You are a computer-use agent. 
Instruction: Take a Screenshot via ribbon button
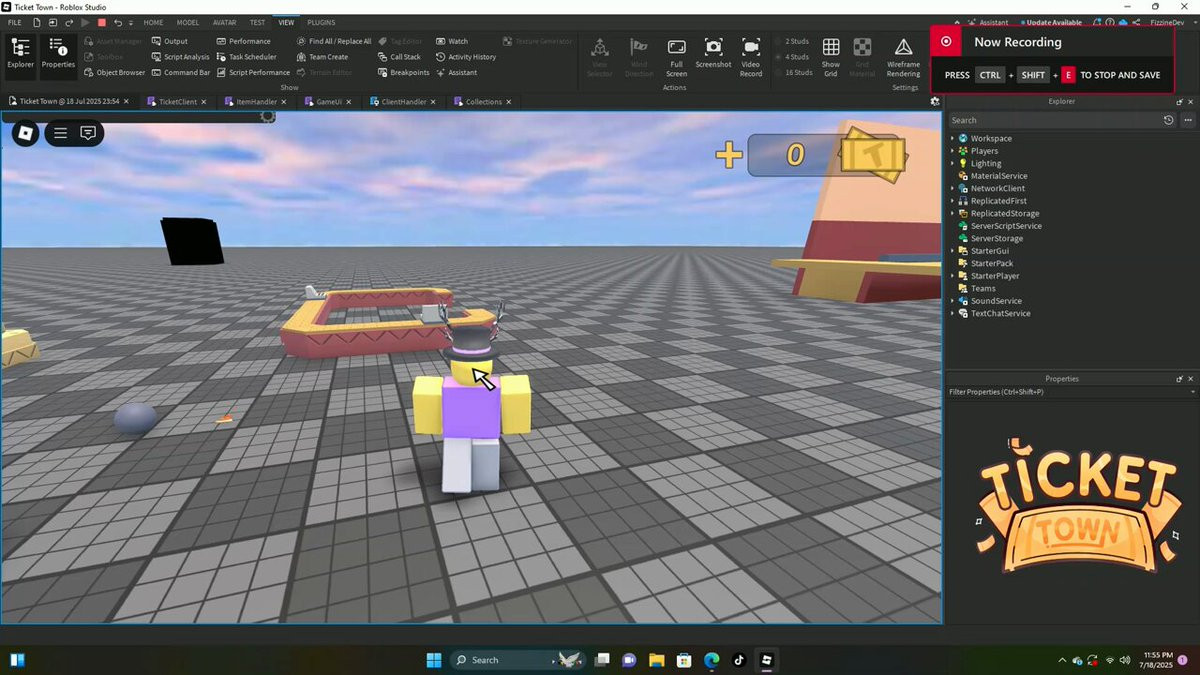click(x=713, y=54)
